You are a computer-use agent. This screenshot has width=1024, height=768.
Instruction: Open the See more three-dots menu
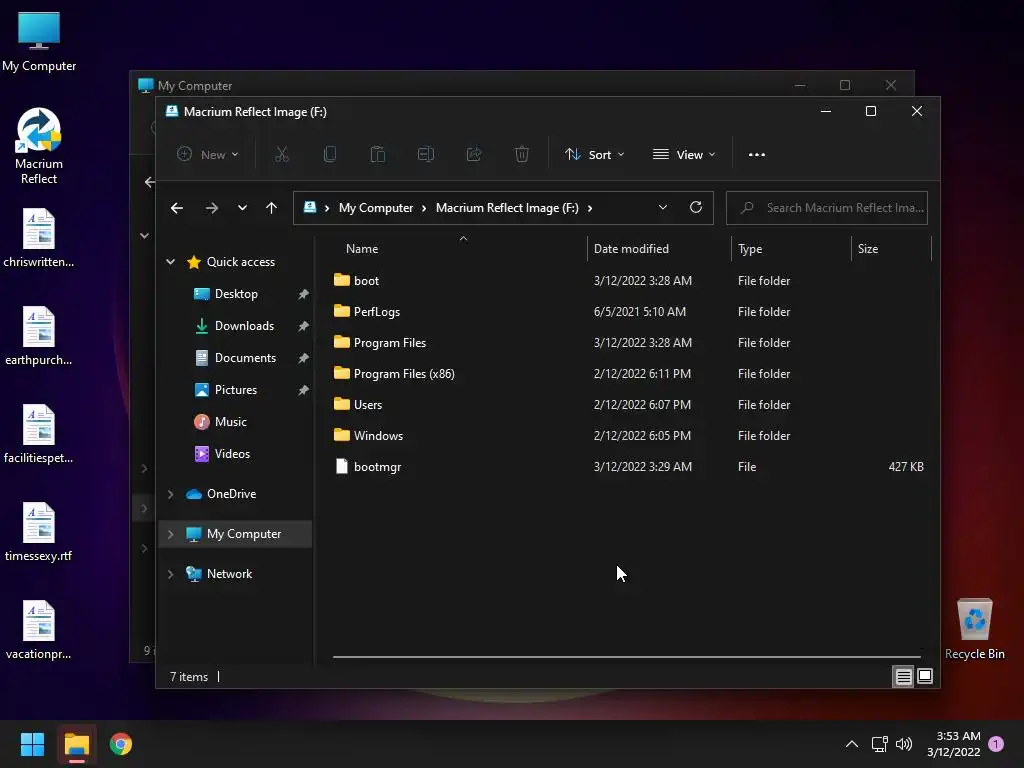757,155
